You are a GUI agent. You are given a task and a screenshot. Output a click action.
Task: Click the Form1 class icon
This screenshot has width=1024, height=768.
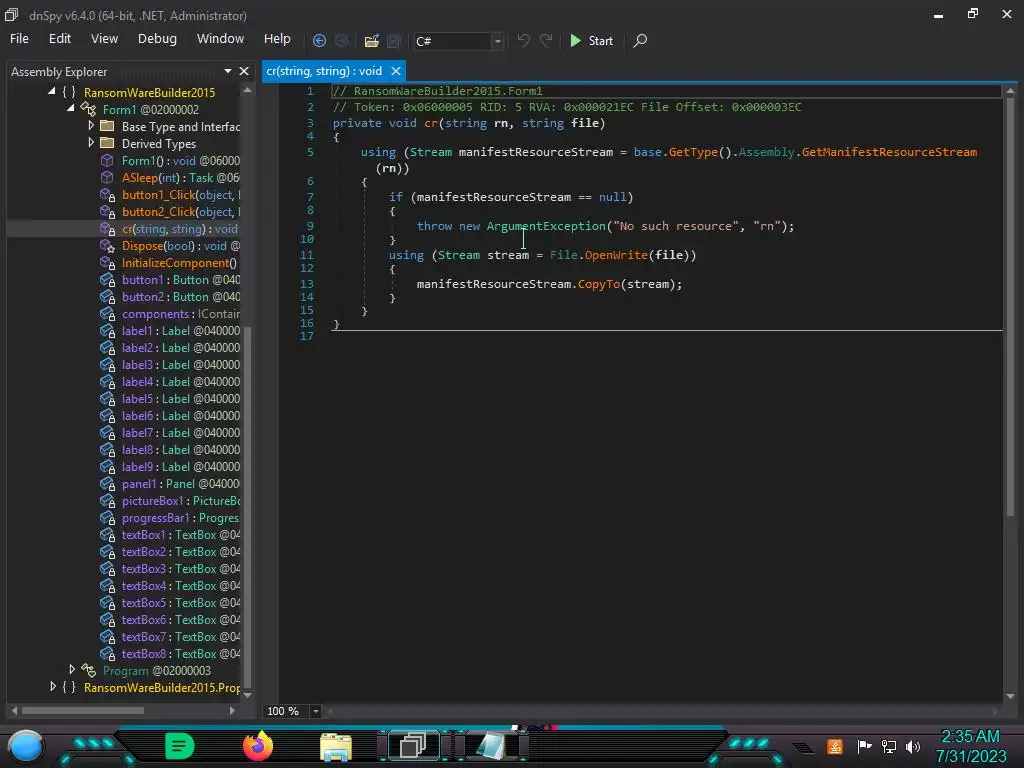[x=88, y=109]
